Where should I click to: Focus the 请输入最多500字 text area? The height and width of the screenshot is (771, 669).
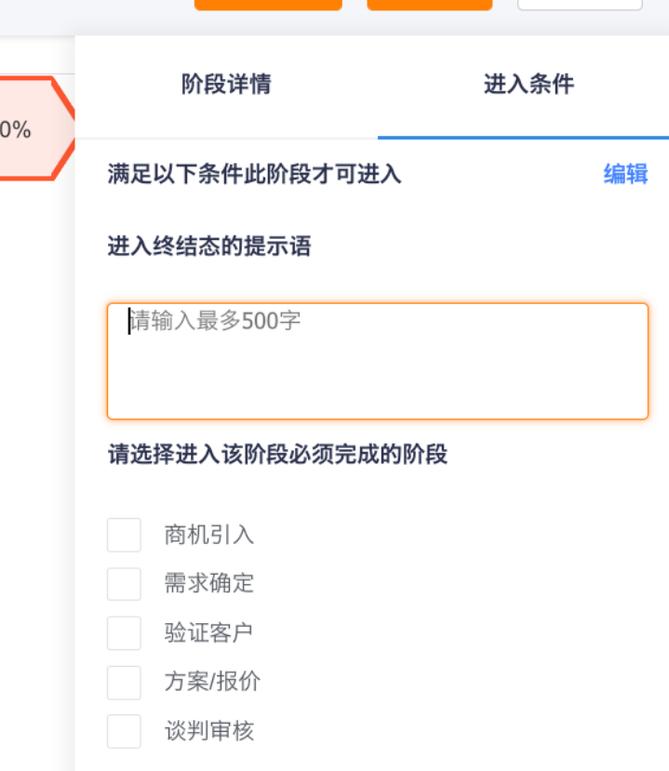tap(377, 361)
